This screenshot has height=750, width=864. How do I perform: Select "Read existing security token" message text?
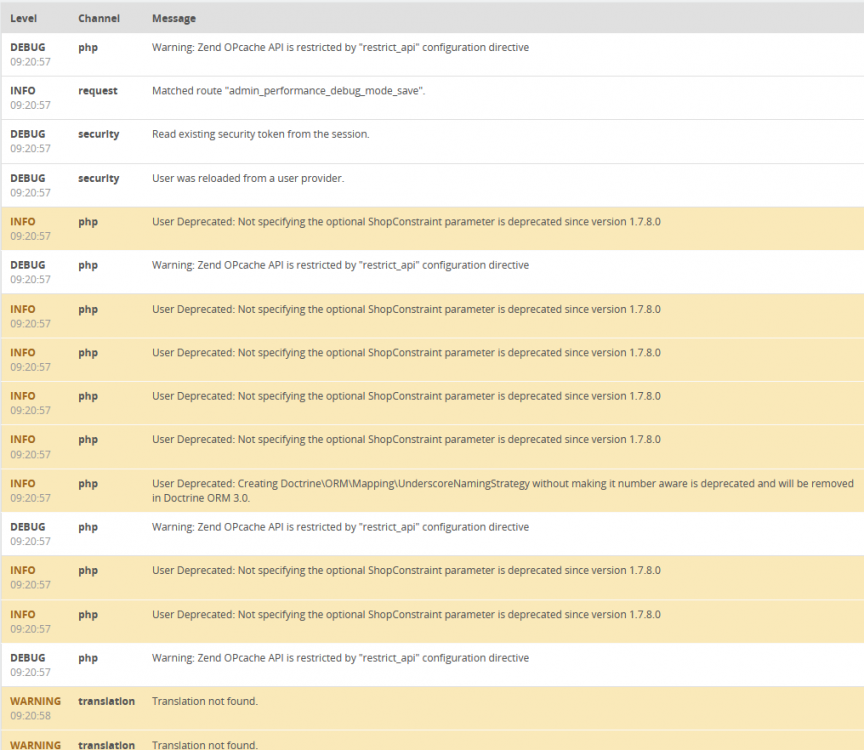260,134
